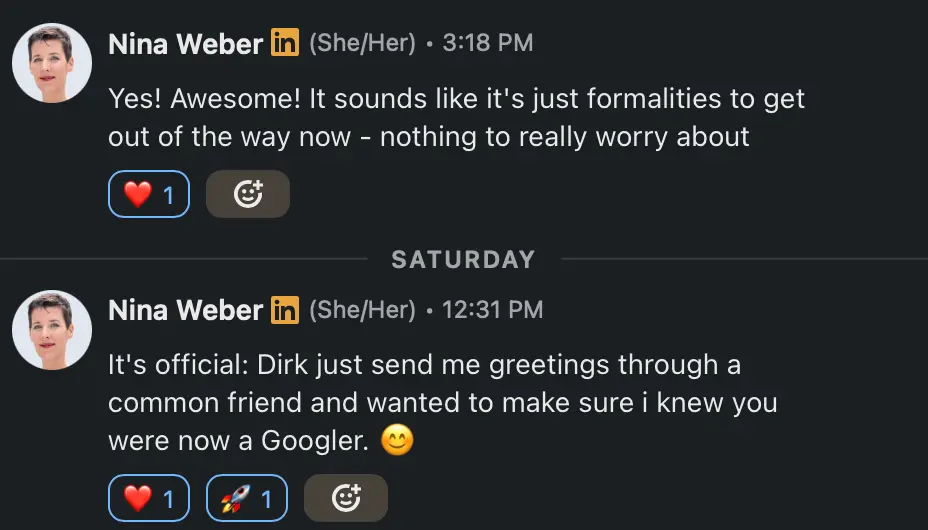The width and height of the screenshot is (928, 530).
Task: Click the 12:31 PM timestamp
Action: click(492, 311)
